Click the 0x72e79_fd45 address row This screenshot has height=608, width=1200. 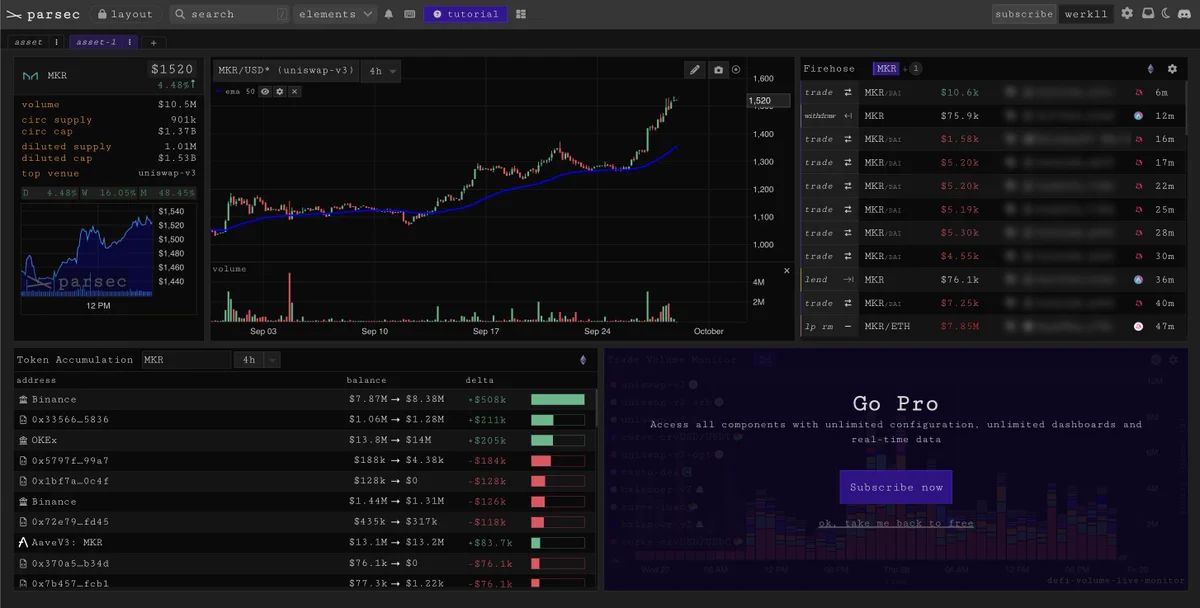point(304,522)
